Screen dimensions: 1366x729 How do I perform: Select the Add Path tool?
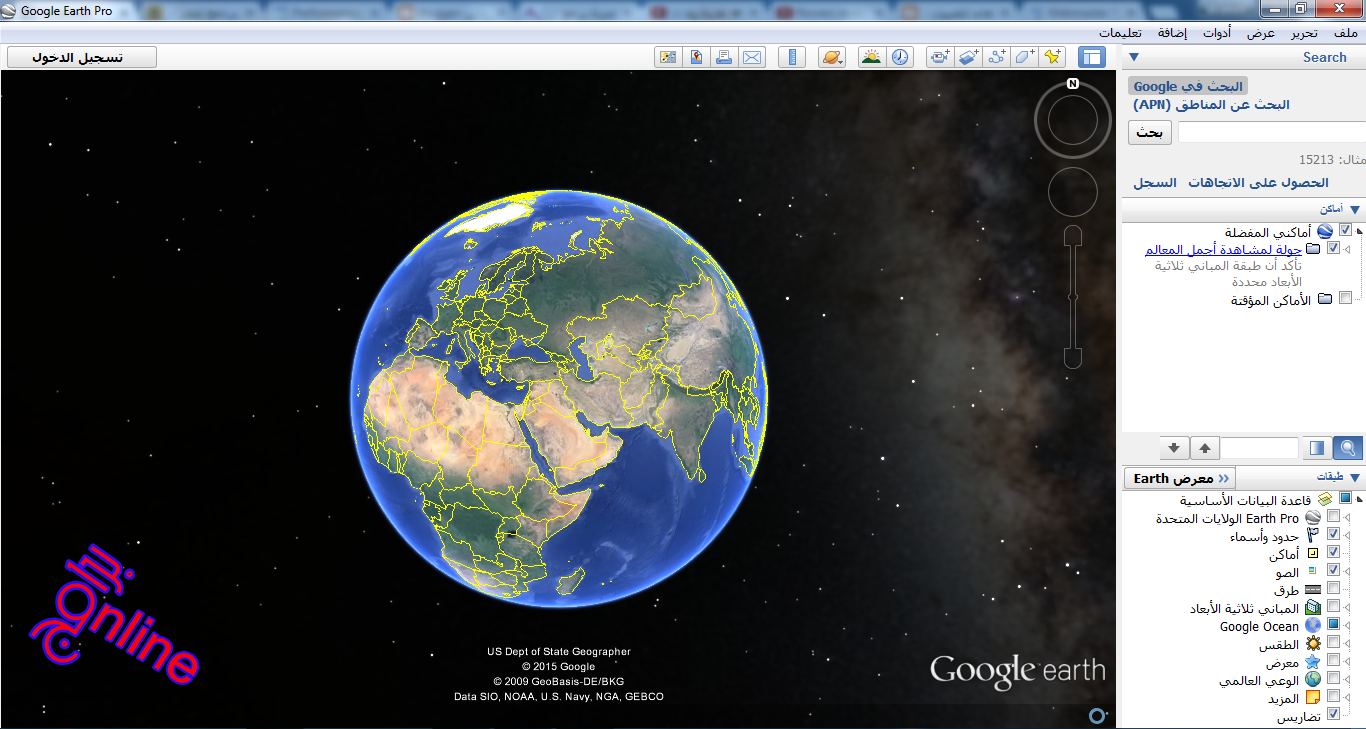996,57
